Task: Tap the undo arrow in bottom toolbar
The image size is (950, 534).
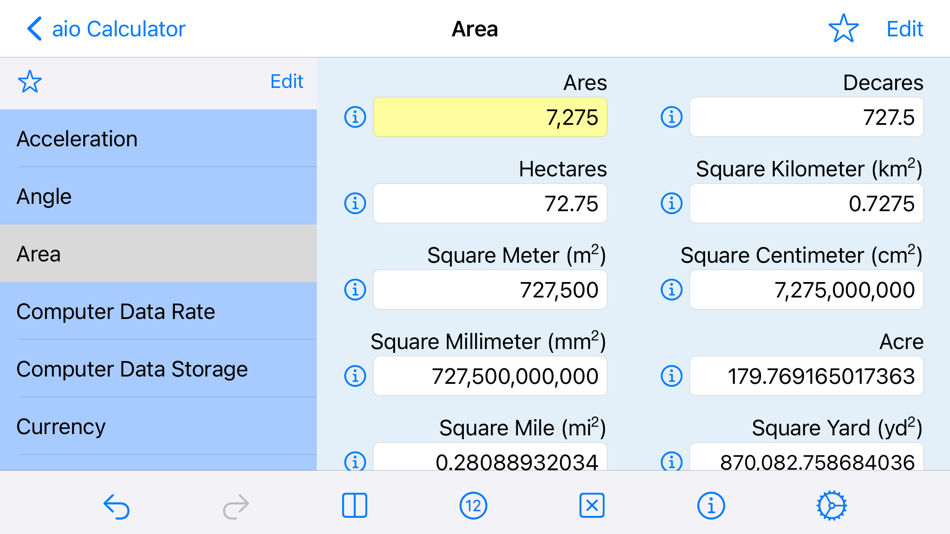Action: 116,506
